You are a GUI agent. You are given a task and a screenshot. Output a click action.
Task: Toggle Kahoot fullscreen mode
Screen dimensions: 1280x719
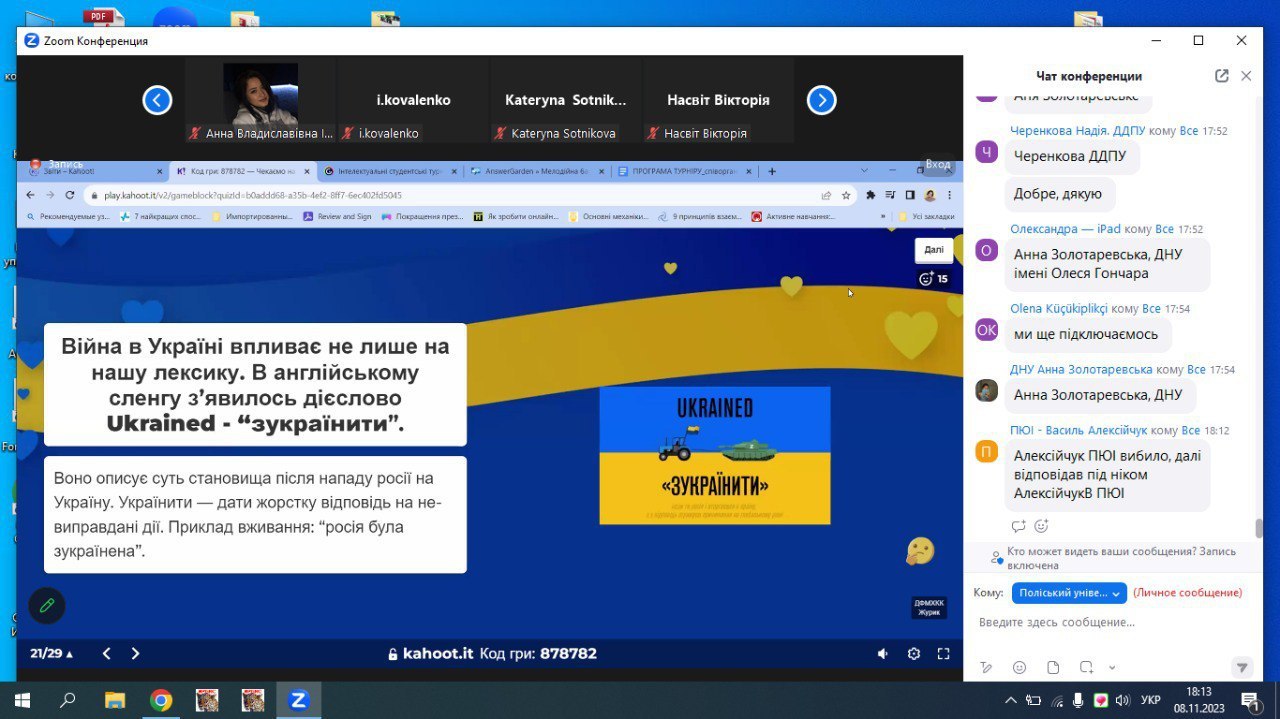pyautogui.click(x=943, y=654)
